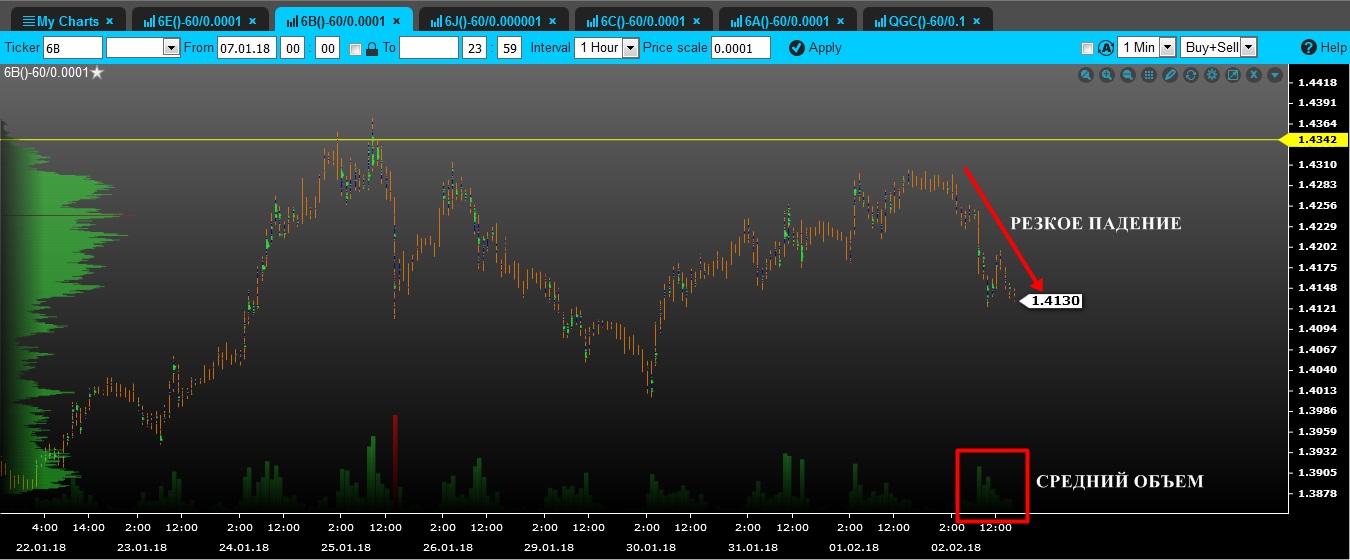Click the To hours field showing 23
Image resolution: width=1350 pixels, height=560 pixels.
(x=474, y=47)
